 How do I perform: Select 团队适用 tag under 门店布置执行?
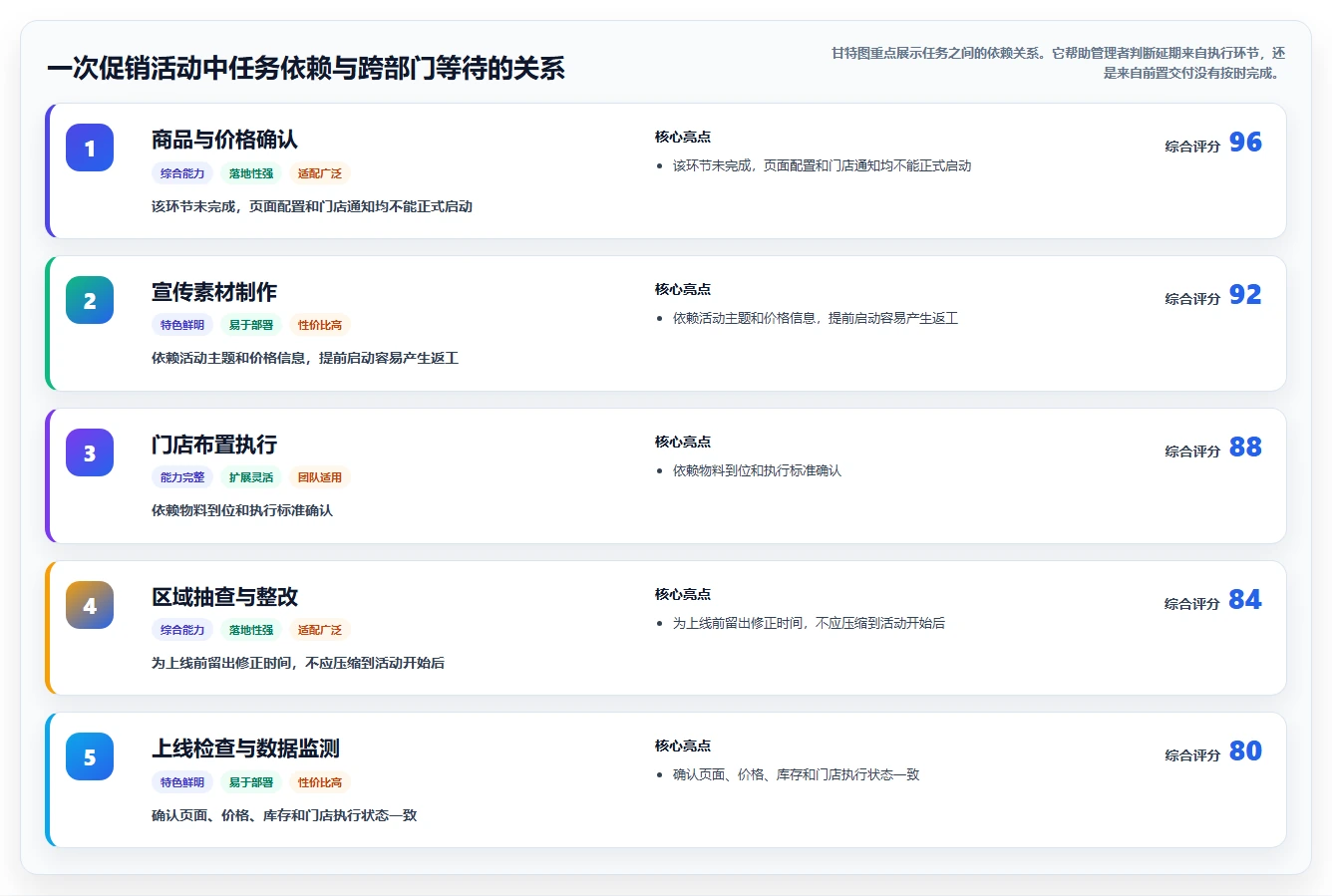[x=320, y=477]
